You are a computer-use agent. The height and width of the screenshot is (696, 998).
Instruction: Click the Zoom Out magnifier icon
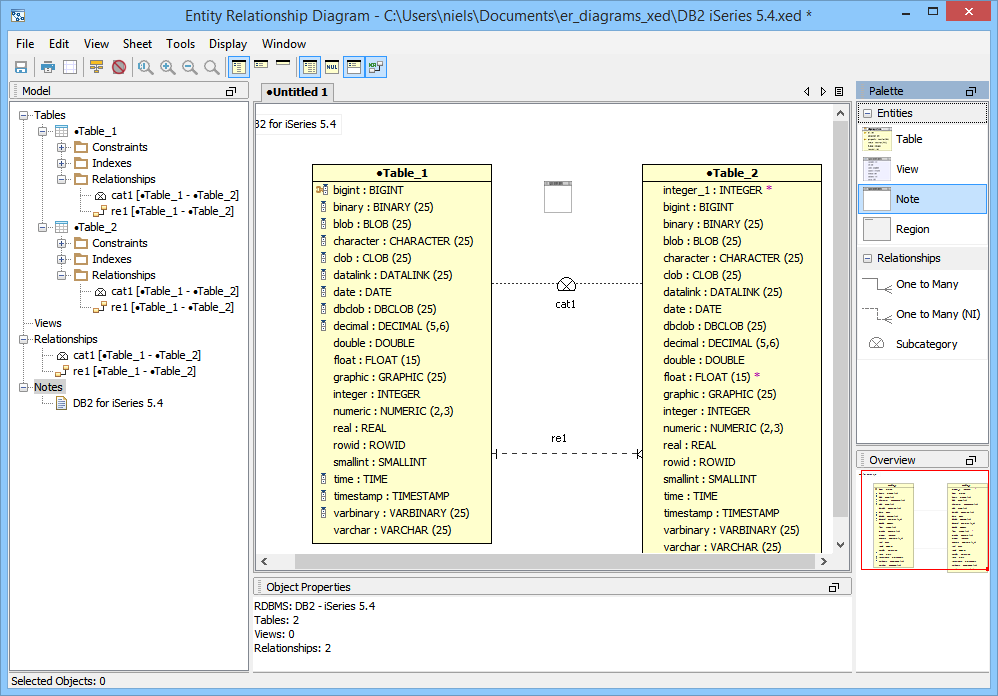[189, 67]
